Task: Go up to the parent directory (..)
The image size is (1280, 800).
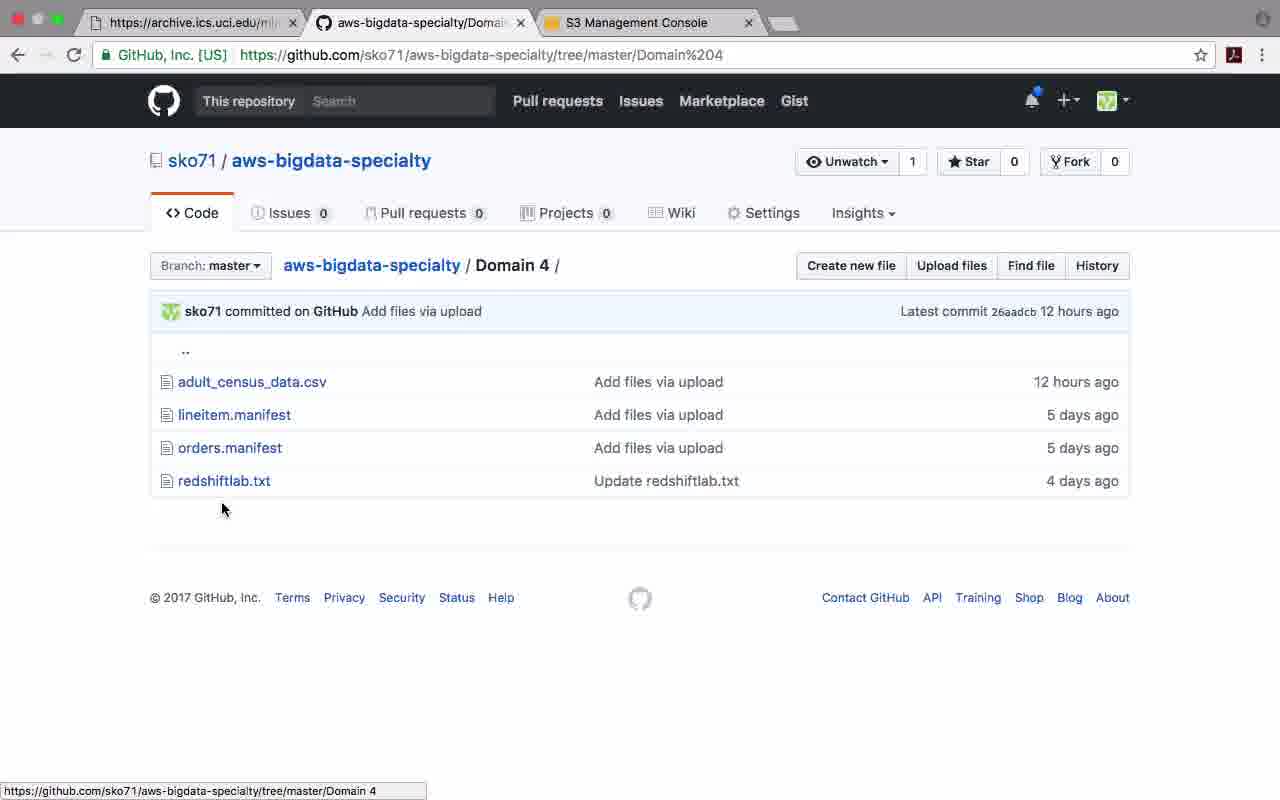Action: (x=186, y=350)
